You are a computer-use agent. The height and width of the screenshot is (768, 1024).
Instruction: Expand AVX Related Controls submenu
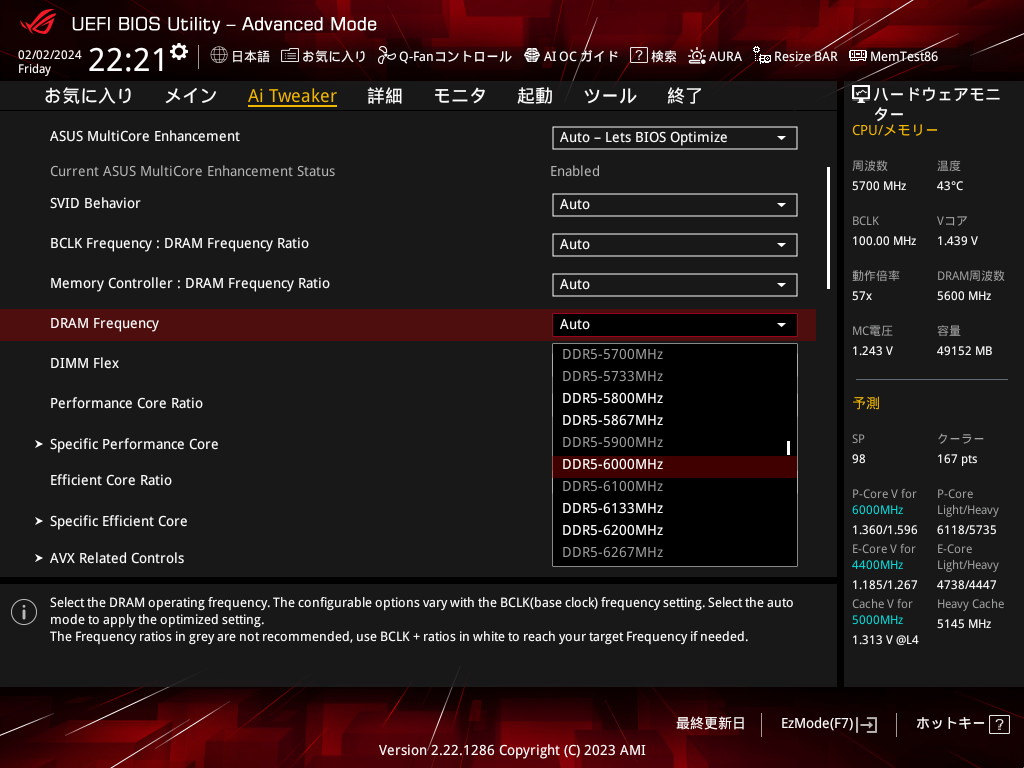click(x=117, y=558)
